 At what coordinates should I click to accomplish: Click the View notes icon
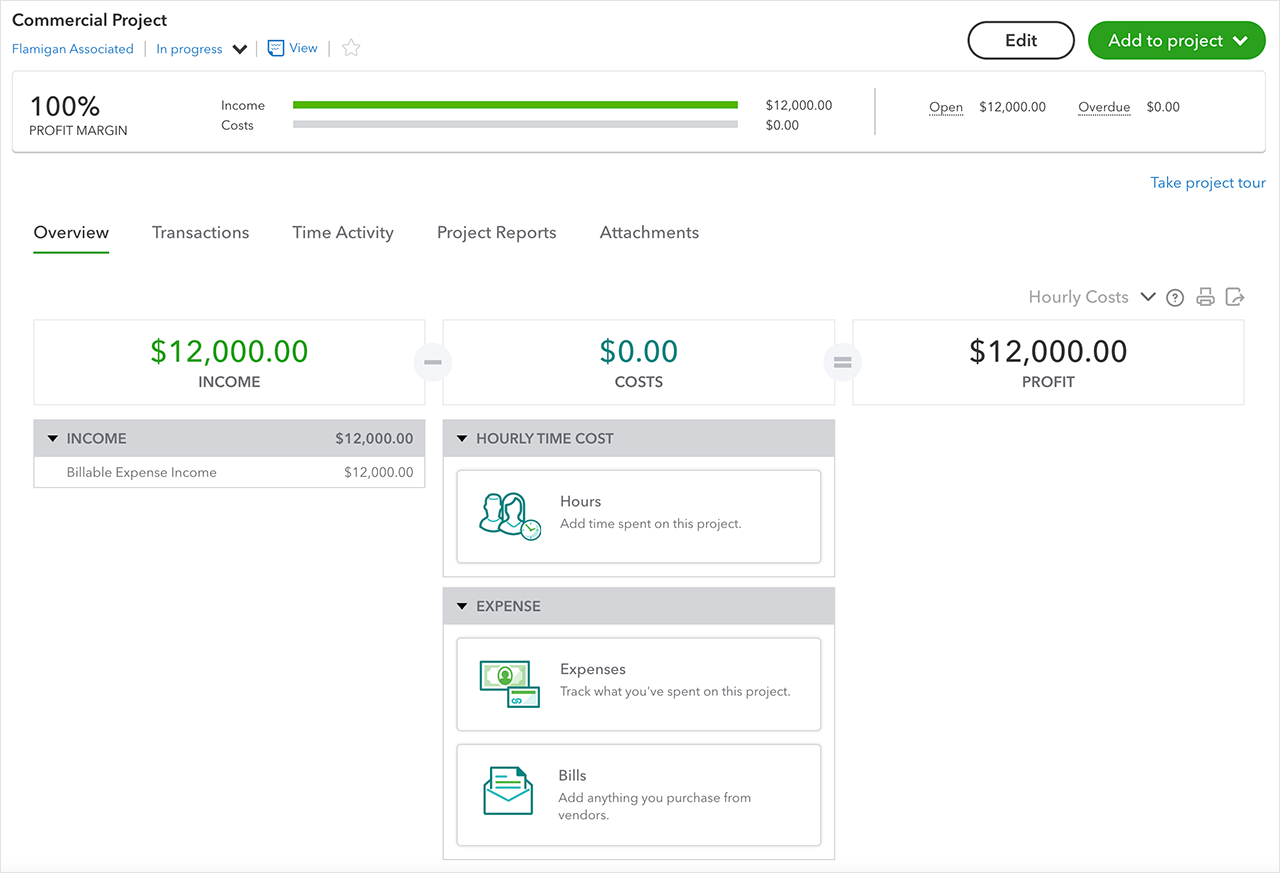click(276, 48)
